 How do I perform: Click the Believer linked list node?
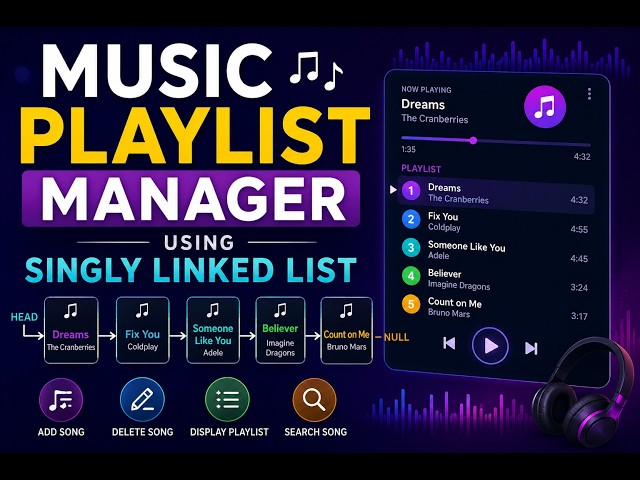(x=280, y=330)
